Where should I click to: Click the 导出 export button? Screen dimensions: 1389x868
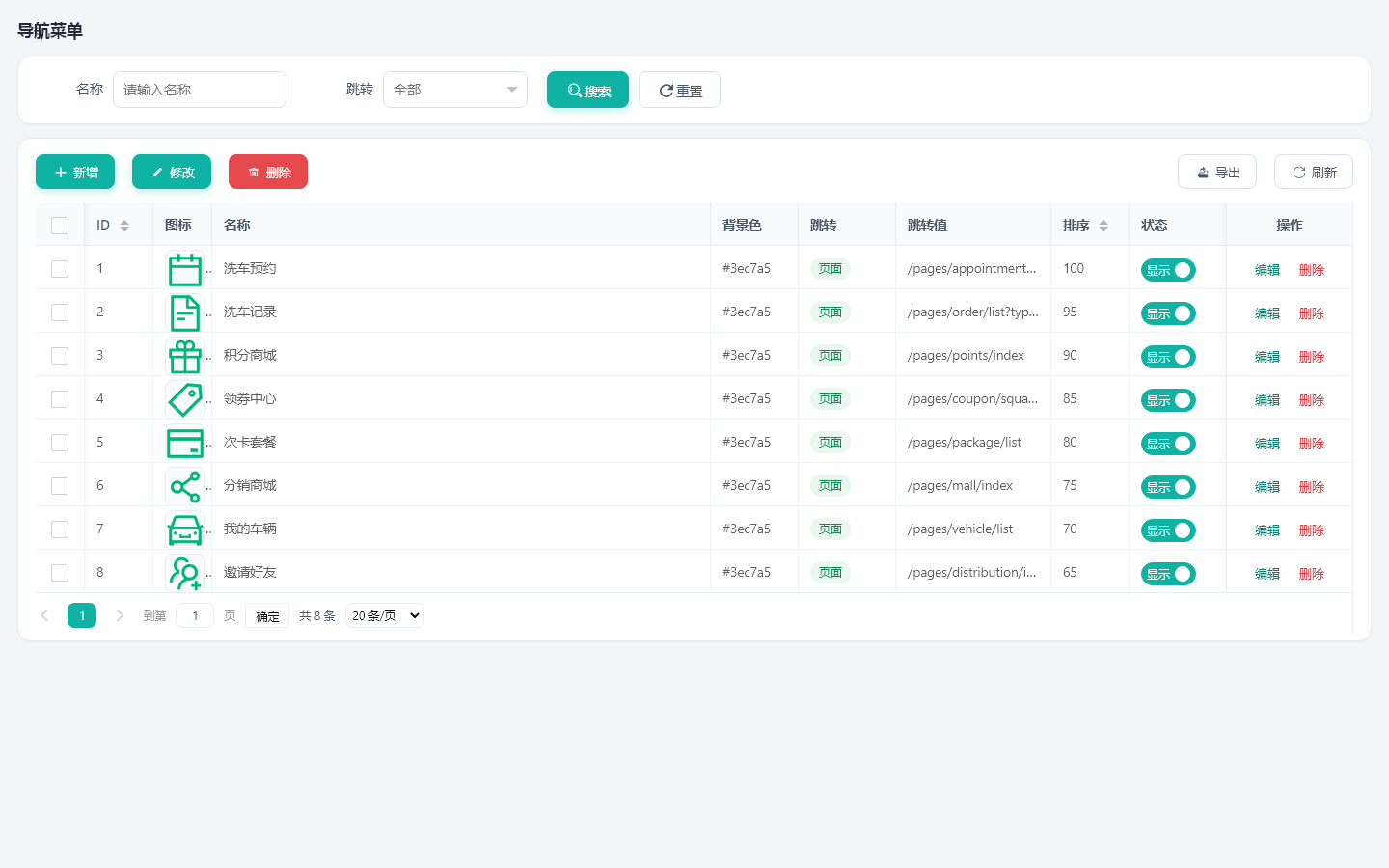tap(1217, 172)
